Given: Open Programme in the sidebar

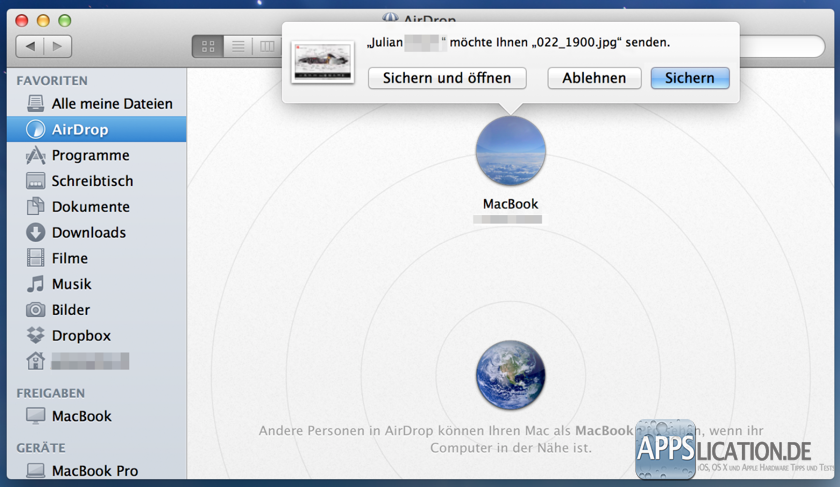Looking at the screenshot, I should [x=96, y=155].
